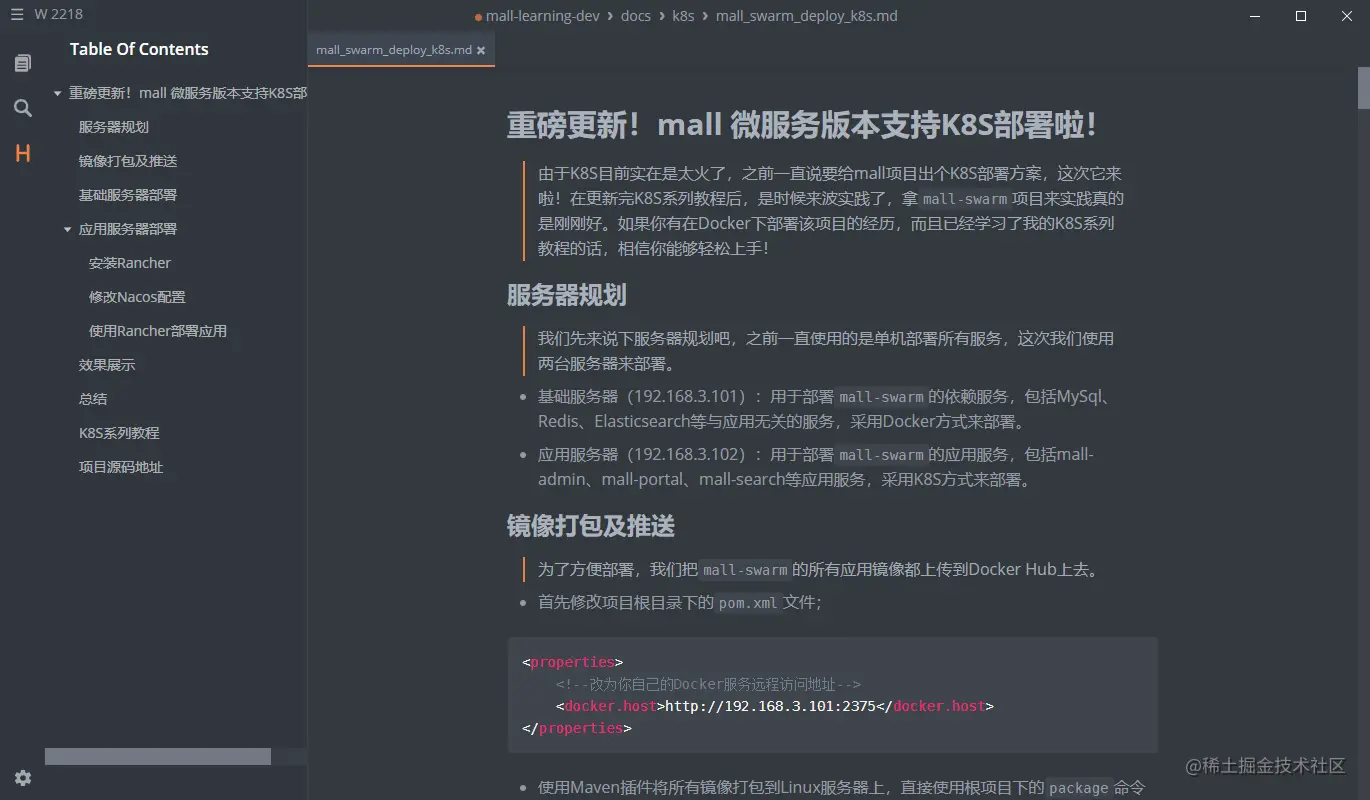Maximize the editor window
The height and width of the screenshot is (800, 1370).
point(1301,16)
